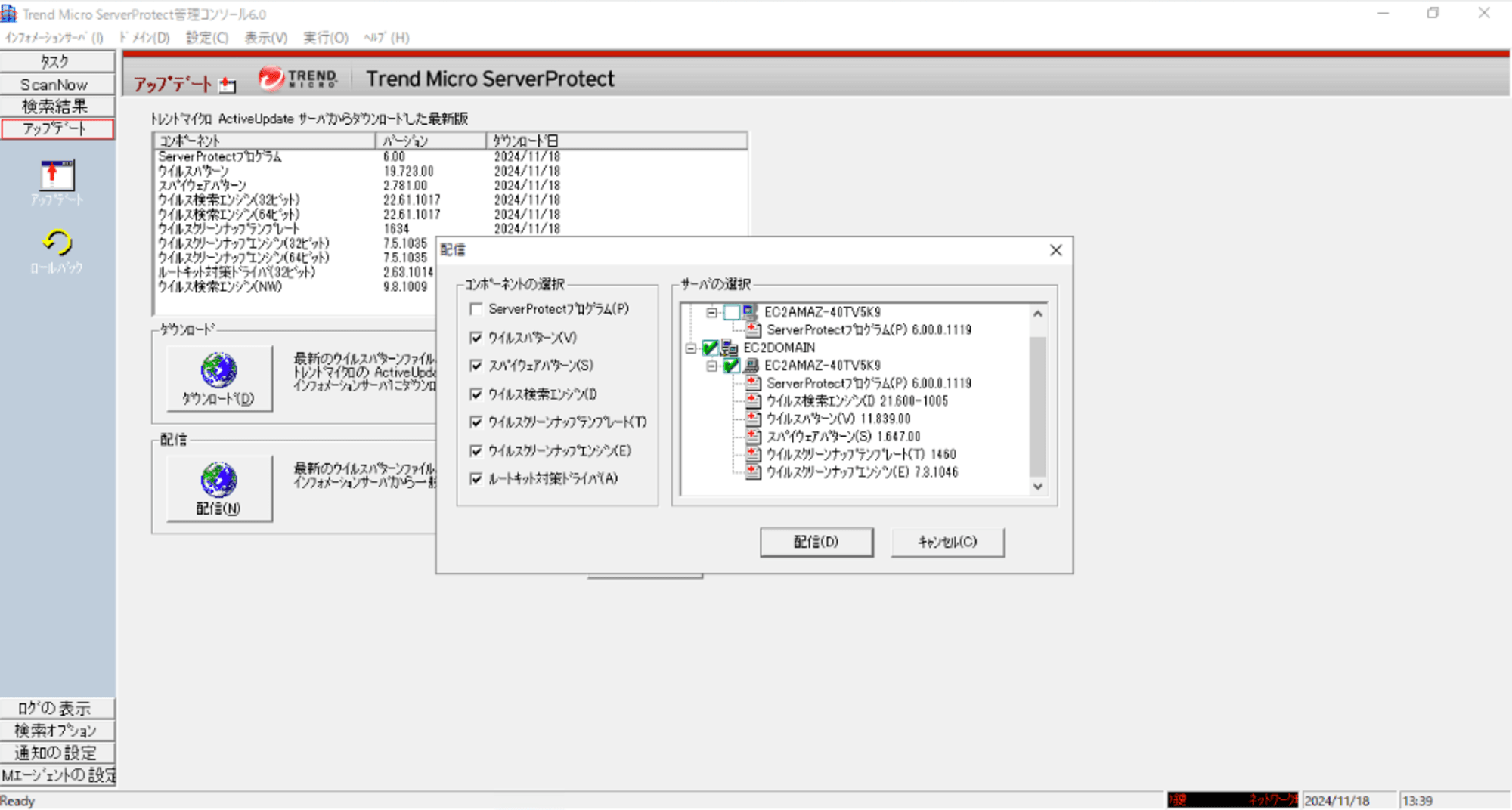Image resolution: width=1512 pixels, height=810 pixels.
Task: Expand the 通知の設定 sidebar section
Action: (x=57, y=753)
